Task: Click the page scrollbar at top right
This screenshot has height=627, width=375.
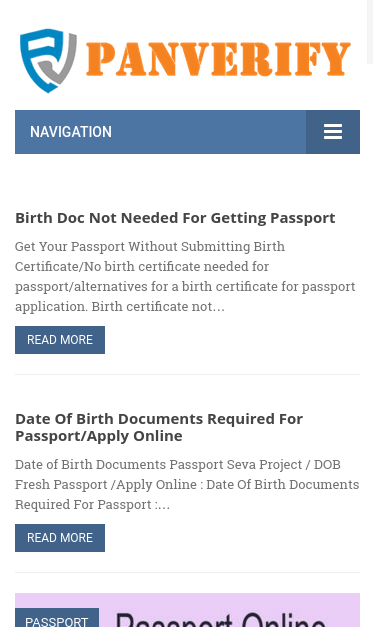Action: click(370, 32)
